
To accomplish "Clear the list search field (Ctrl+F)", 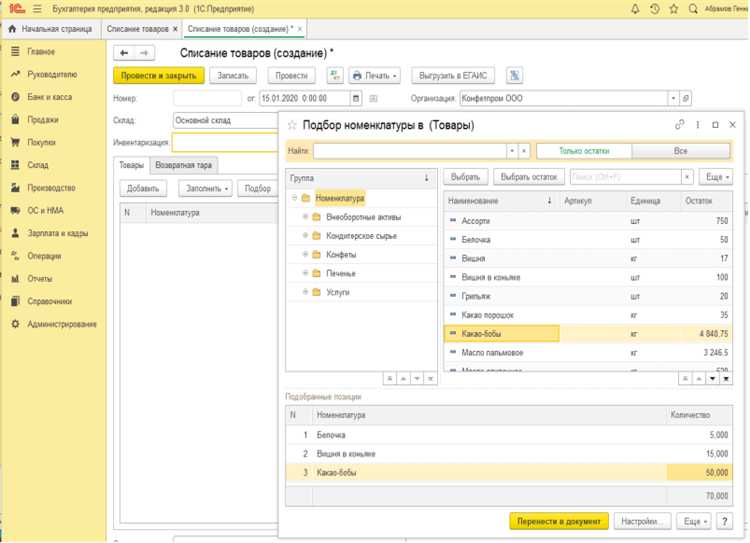I will pos(687,177).
